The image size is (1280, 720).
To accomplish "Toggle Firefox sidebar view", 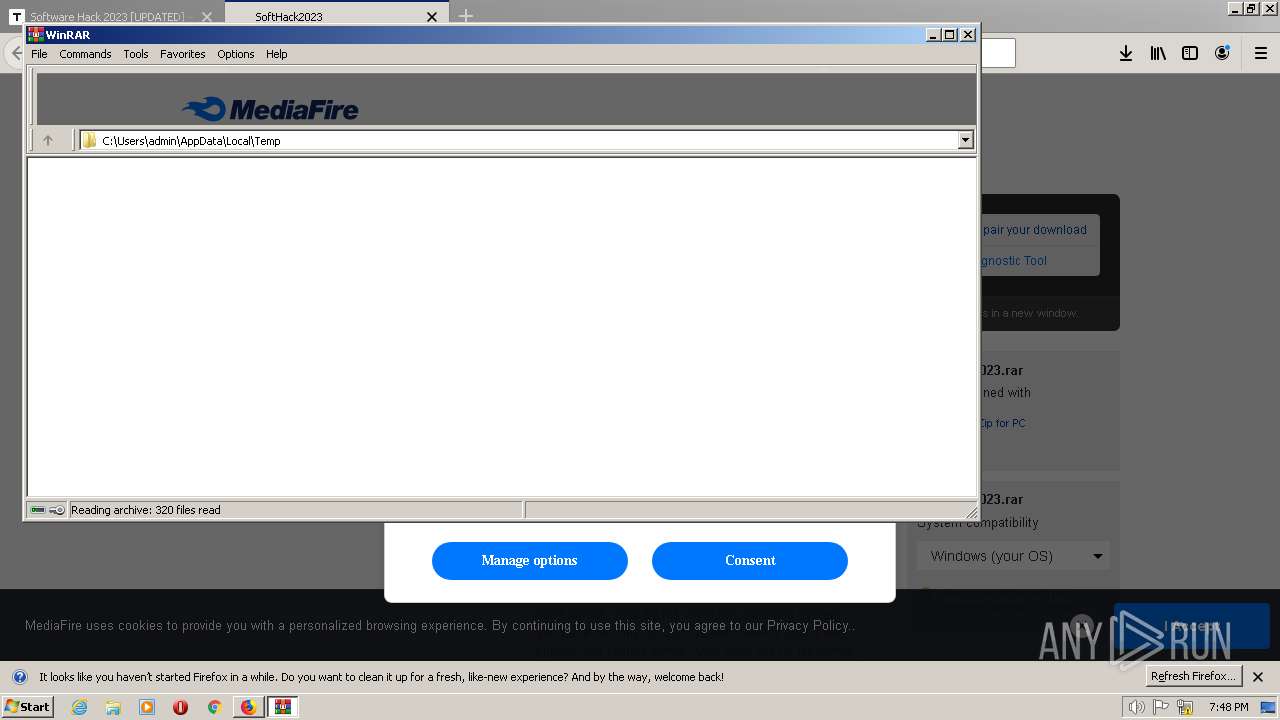I will [1190, 53].
